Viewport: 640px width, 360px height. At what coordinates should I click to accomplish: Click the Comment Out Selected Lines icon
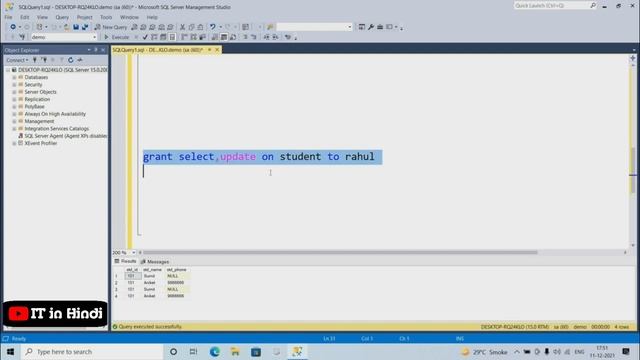tap(245, 37)
